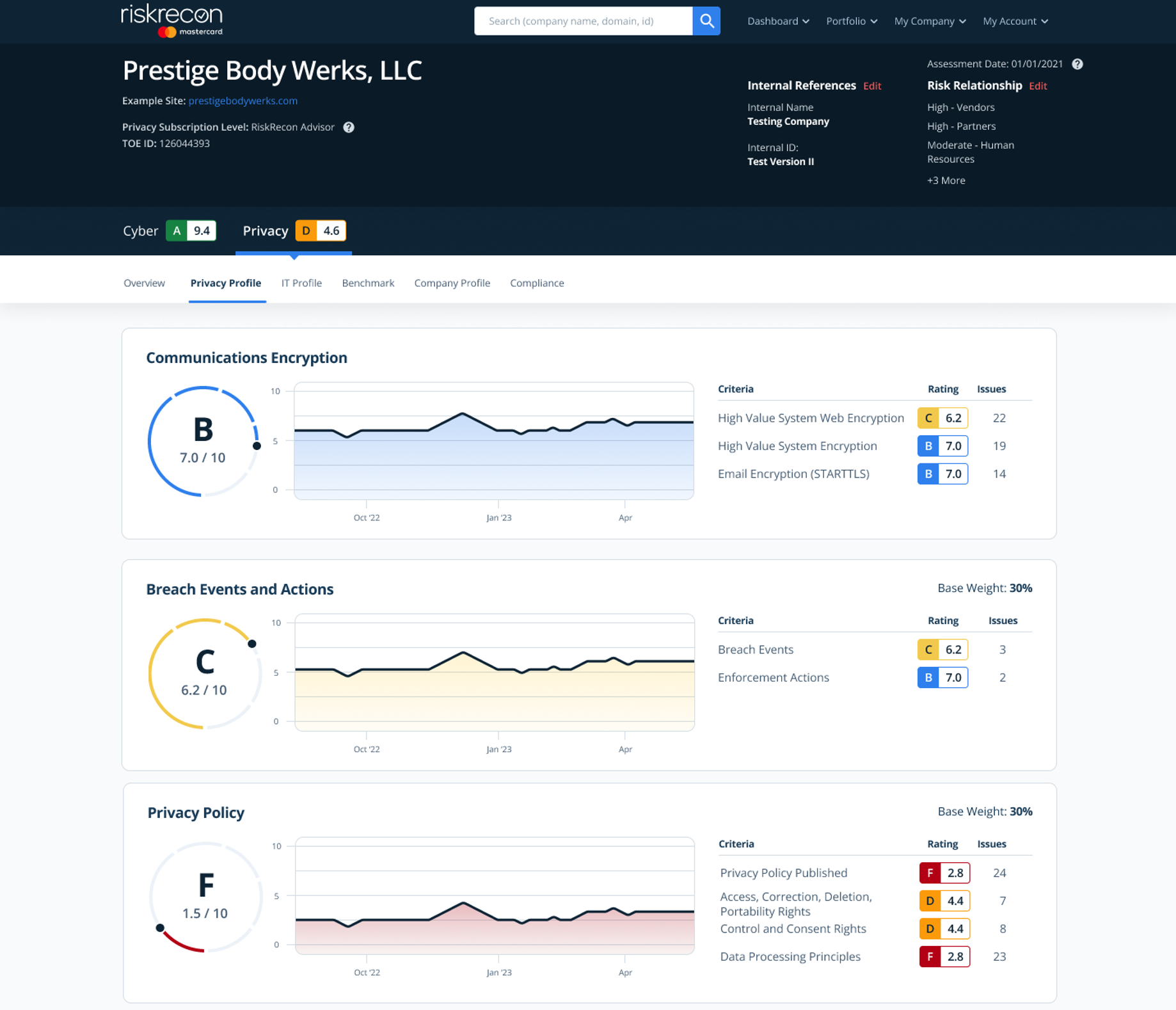The width and height of the screenshot is (1176, 1010).
Task: Click the Testing Company internal name
Action: (788, 122)
